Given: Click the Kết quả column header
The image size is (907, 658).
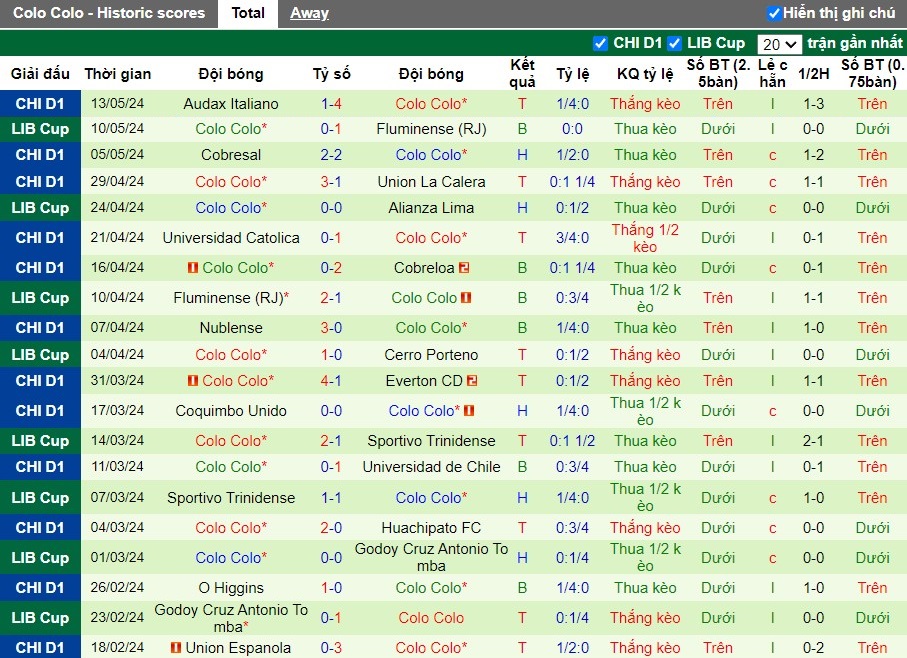Looking at the screenshot, I should pyautogui.click(x=522, y=73).
